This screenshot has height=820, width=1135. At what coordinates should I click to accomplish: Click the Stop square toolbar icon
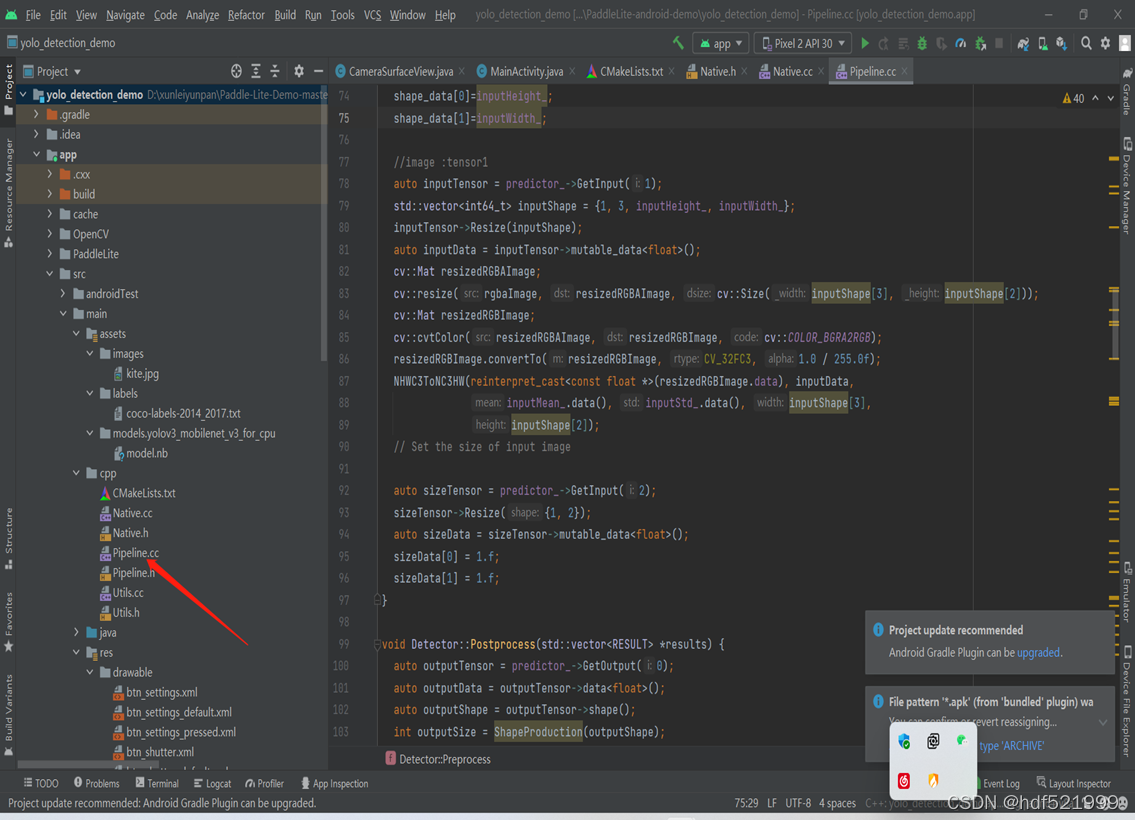pyautogui.click(x=999, y=43)
